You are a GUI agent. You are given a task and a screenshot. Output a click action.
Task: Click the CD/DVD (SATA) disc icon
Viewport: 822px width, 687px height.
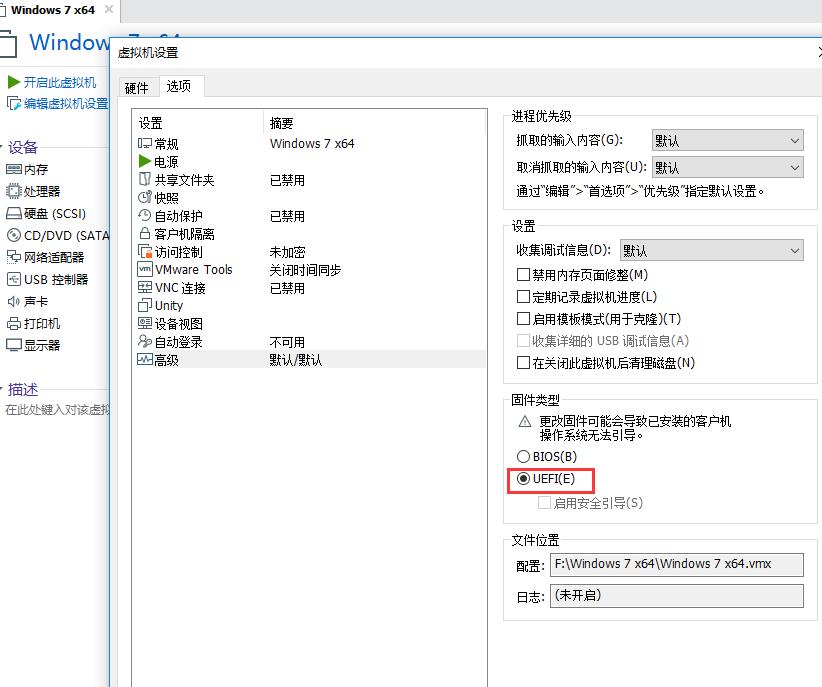point(14,235)
